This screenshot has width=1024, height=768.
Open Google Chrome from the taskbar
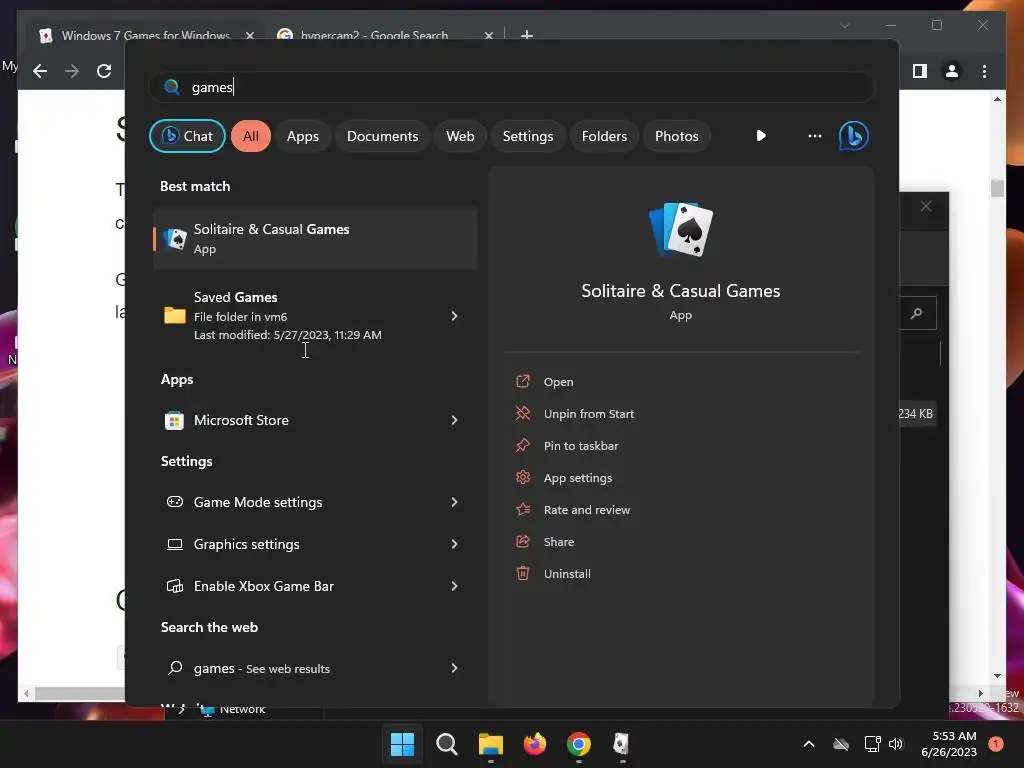pos(579,744)
